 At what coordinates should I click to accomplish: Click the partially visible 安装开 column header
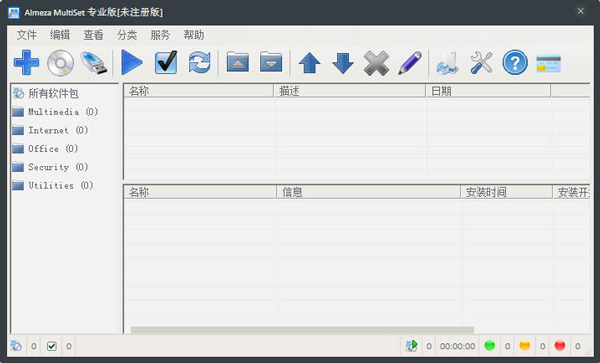pos(572,192)
